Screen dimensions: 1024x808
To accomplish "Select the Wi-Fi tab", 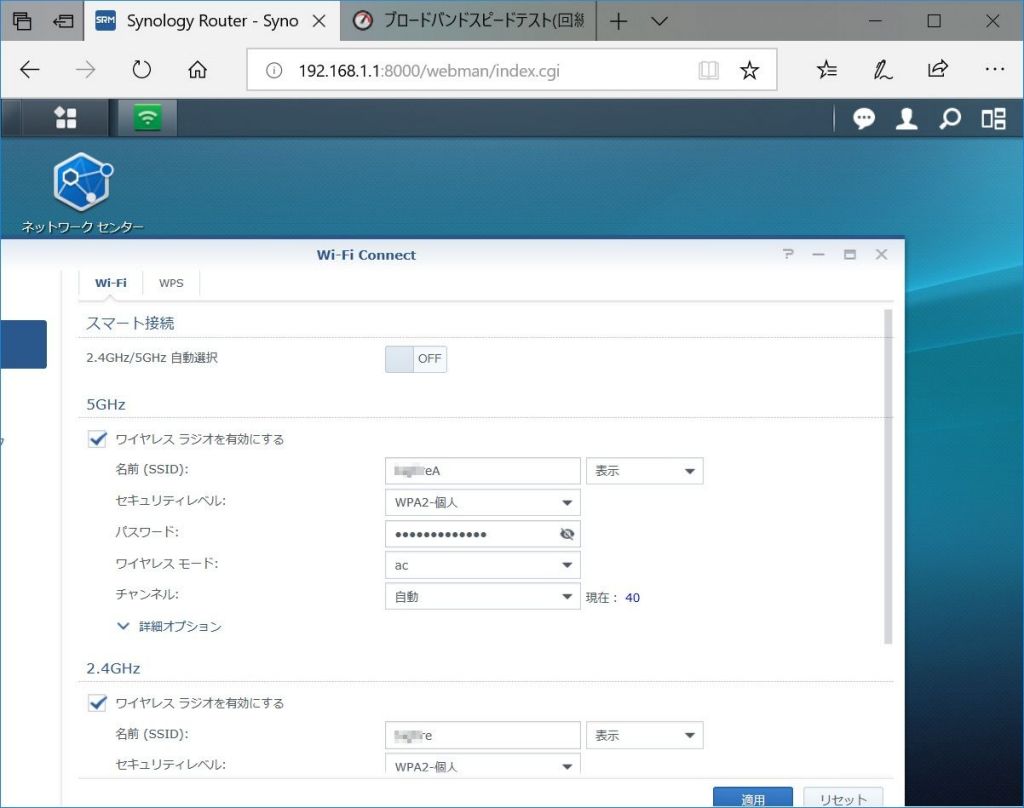I will point(110,283).
